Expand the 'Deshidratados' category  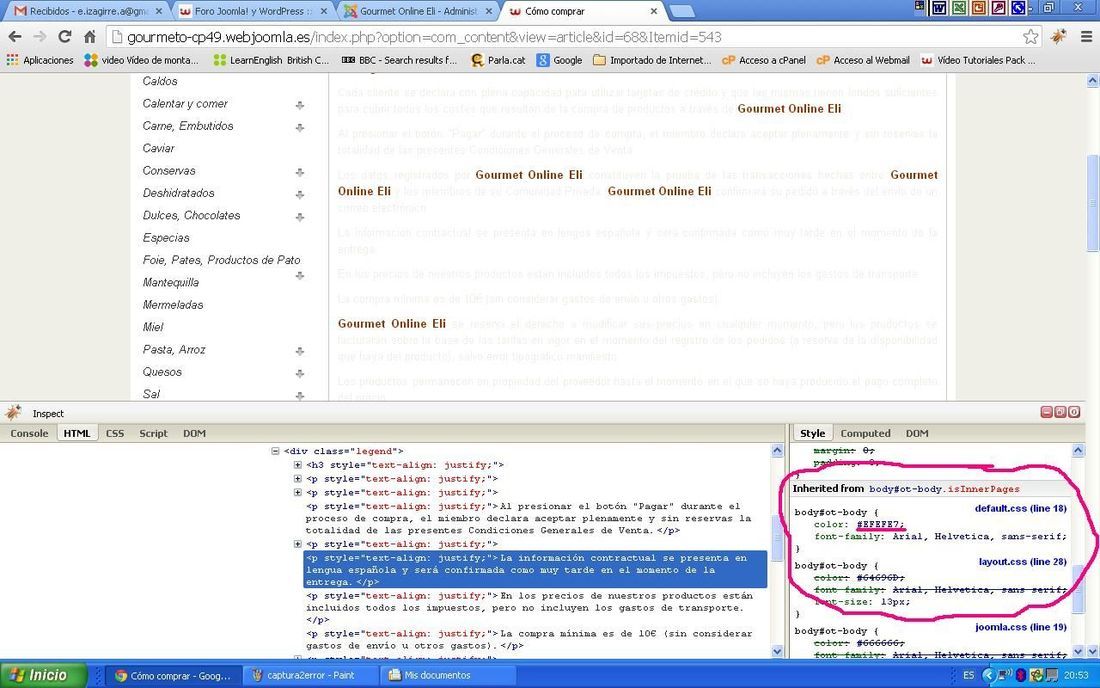coord(300,195)
